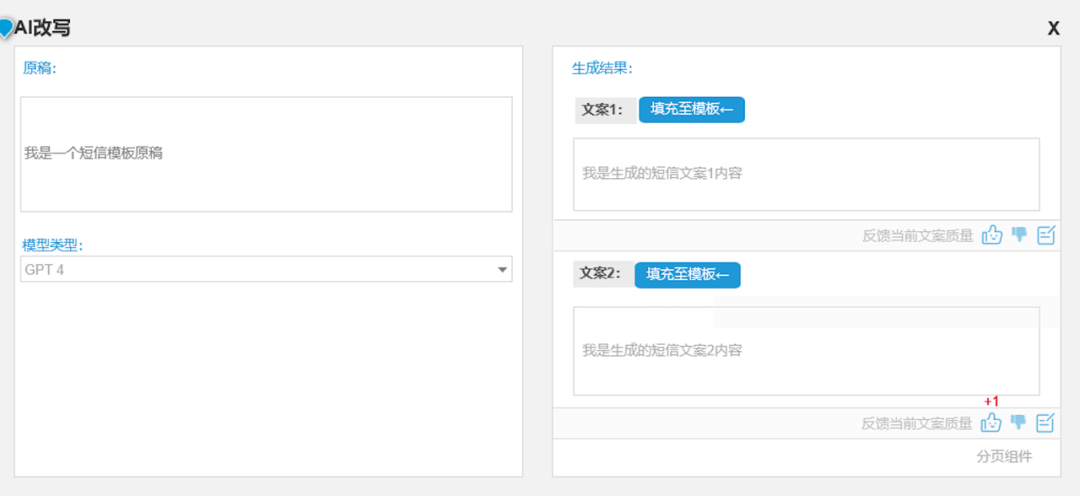Click into 文案1 generated text box

coord(806,174)
